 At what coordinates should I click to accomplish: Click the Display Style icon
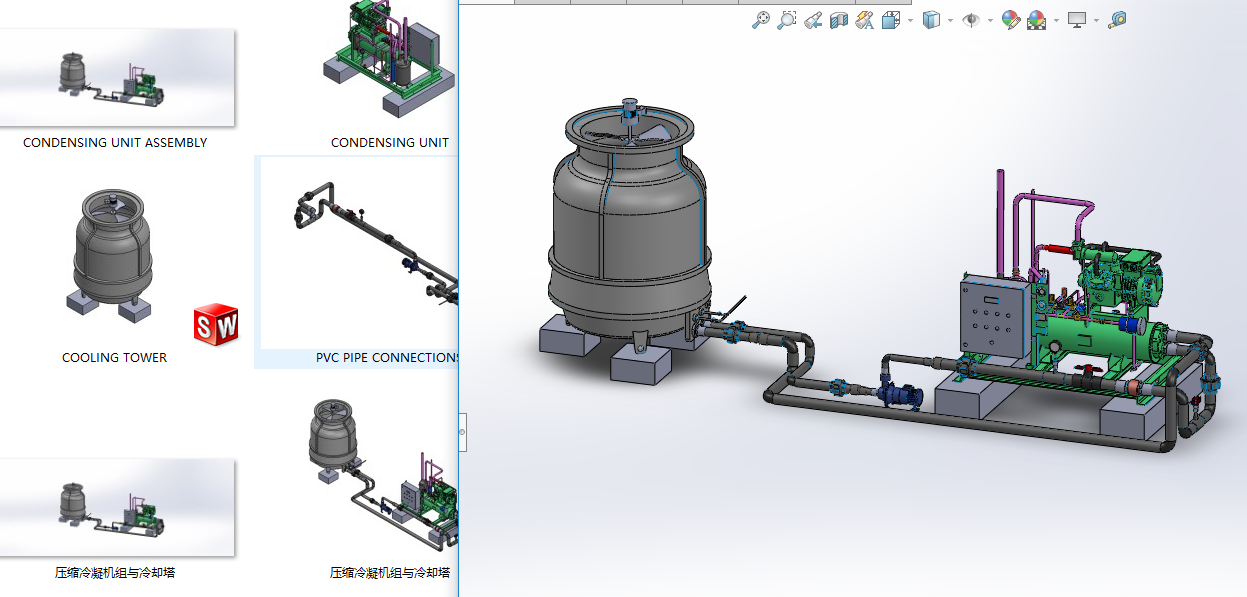pos(931,20)
